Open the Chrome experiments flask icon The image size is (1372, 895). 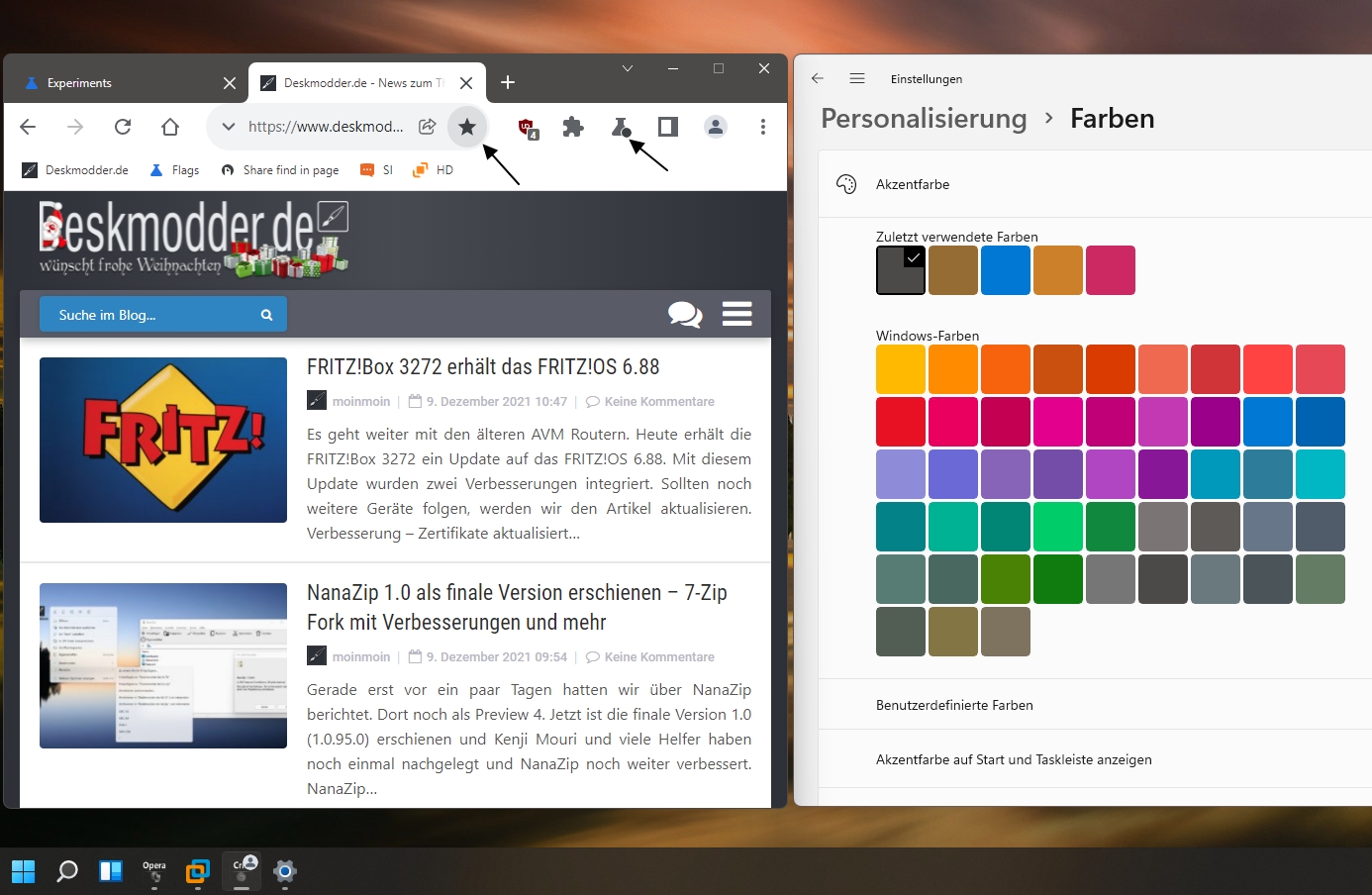point(621,127)
